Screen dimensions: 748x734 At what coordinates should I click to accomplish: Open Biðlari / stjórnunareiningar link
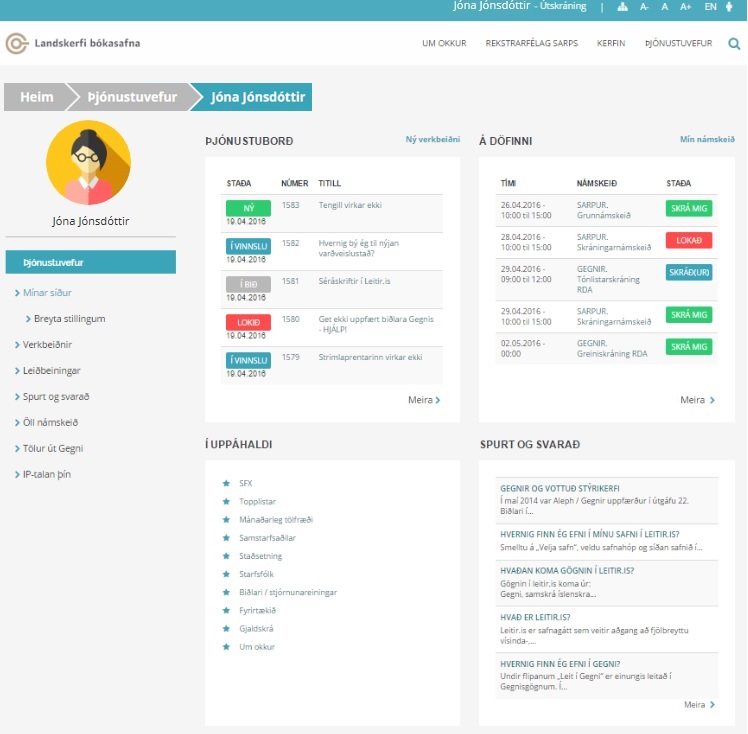click(288, 592)
